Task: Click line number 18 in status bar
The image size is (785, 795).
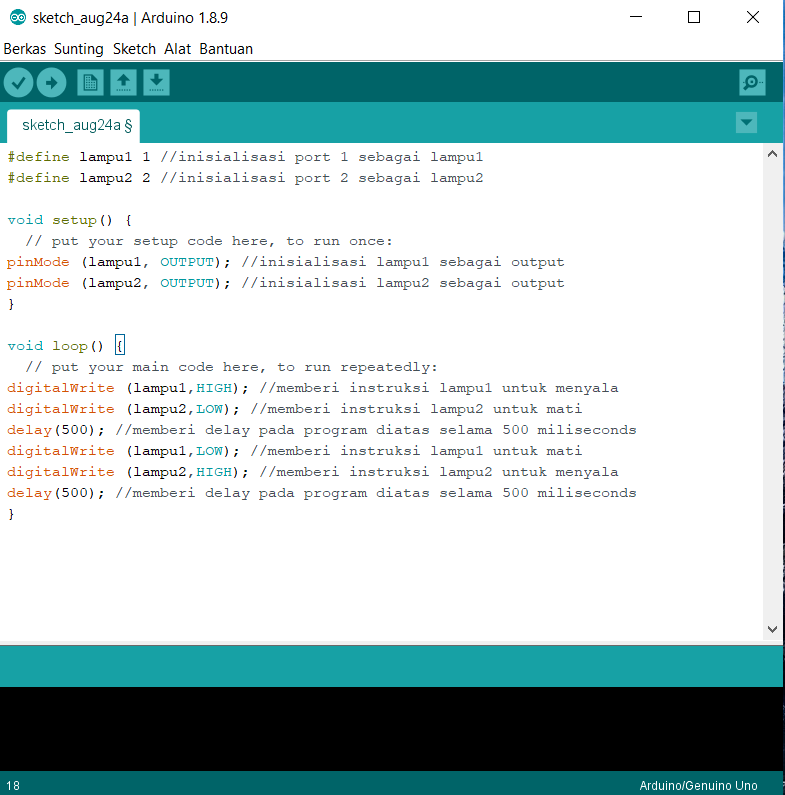Action: tap(13, 785)
